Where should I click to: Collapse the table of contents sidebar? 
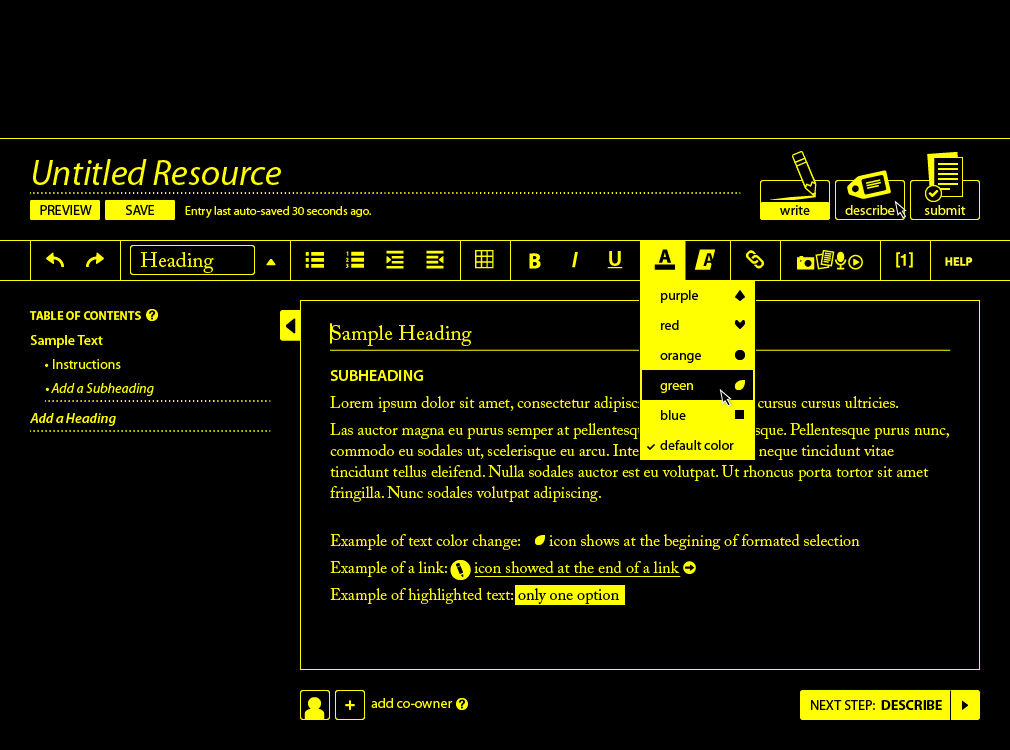(290, 325)
